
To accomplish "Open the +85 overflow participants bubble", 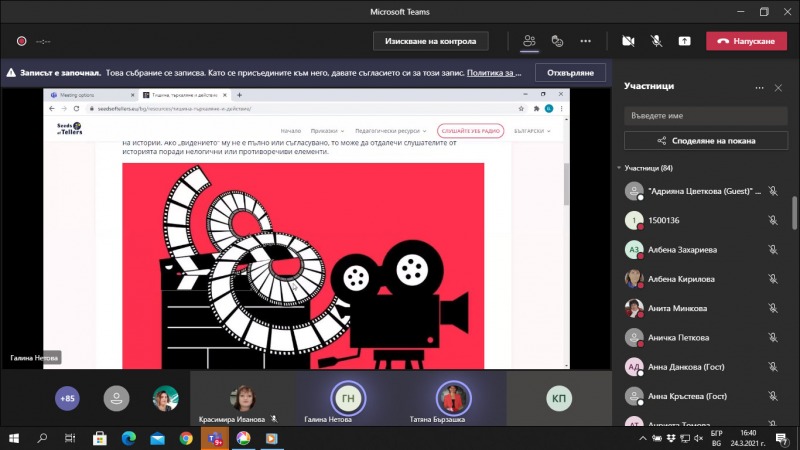I will 67,398.
